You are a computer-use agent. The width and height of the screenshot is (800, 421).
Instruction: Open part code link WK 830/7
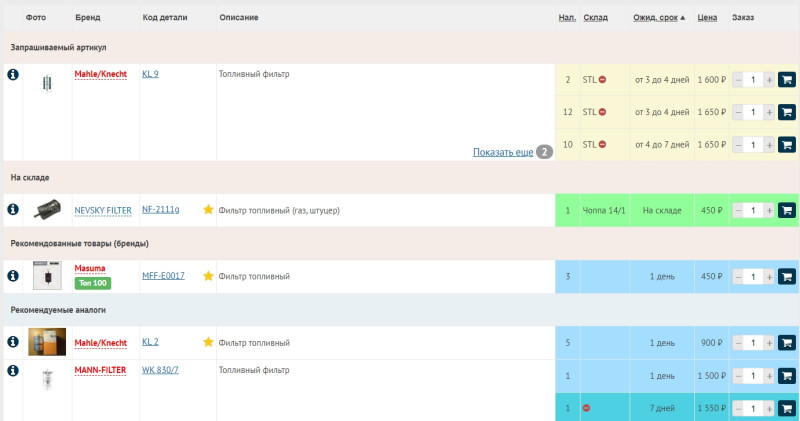click(x=160, y=371)
